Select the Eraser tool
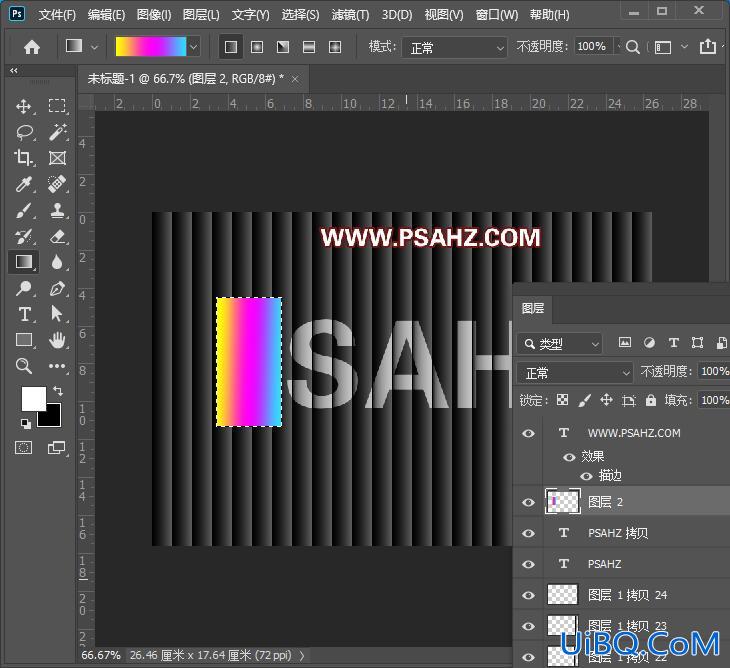The image size is (730, 668). tap(57, 236)
